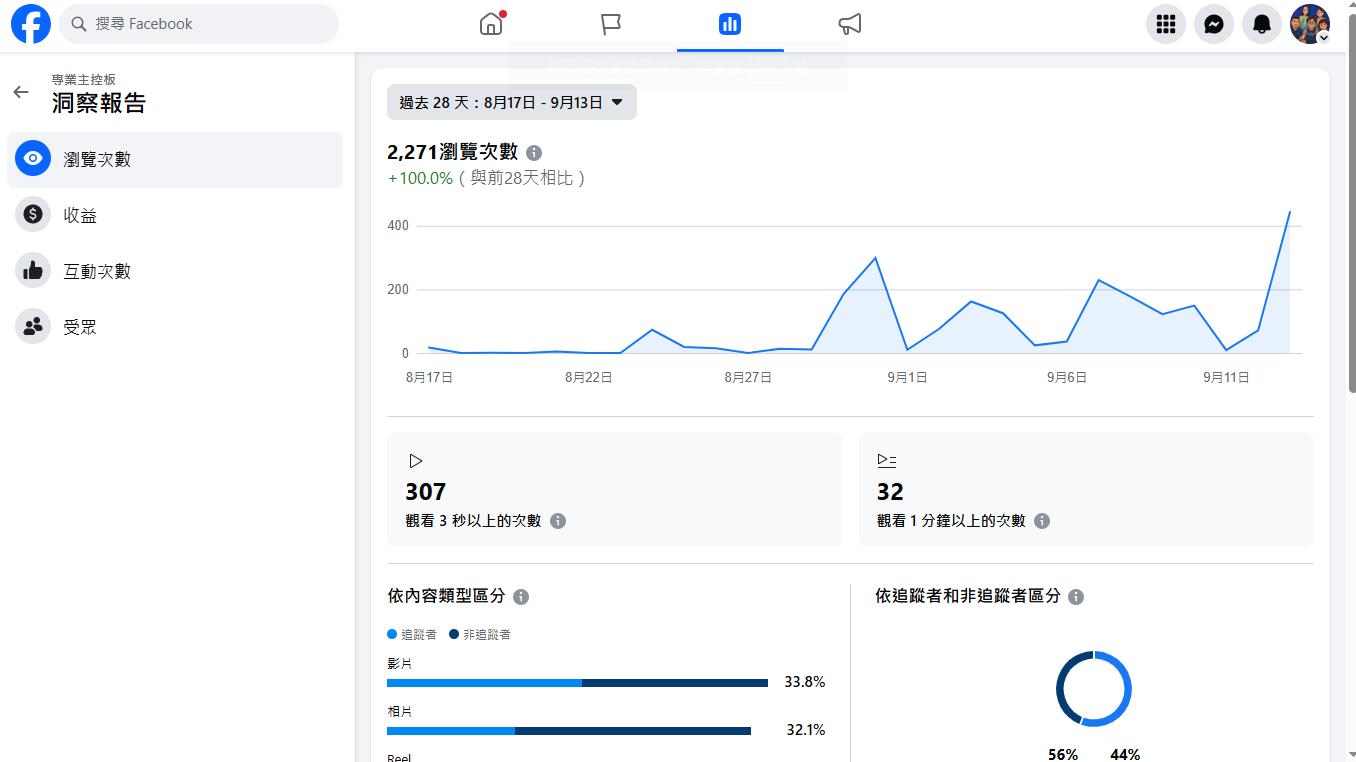Open the Ads megaphone icon
The height and width of the screenshot is (762, 1356).
click(849, 24)
